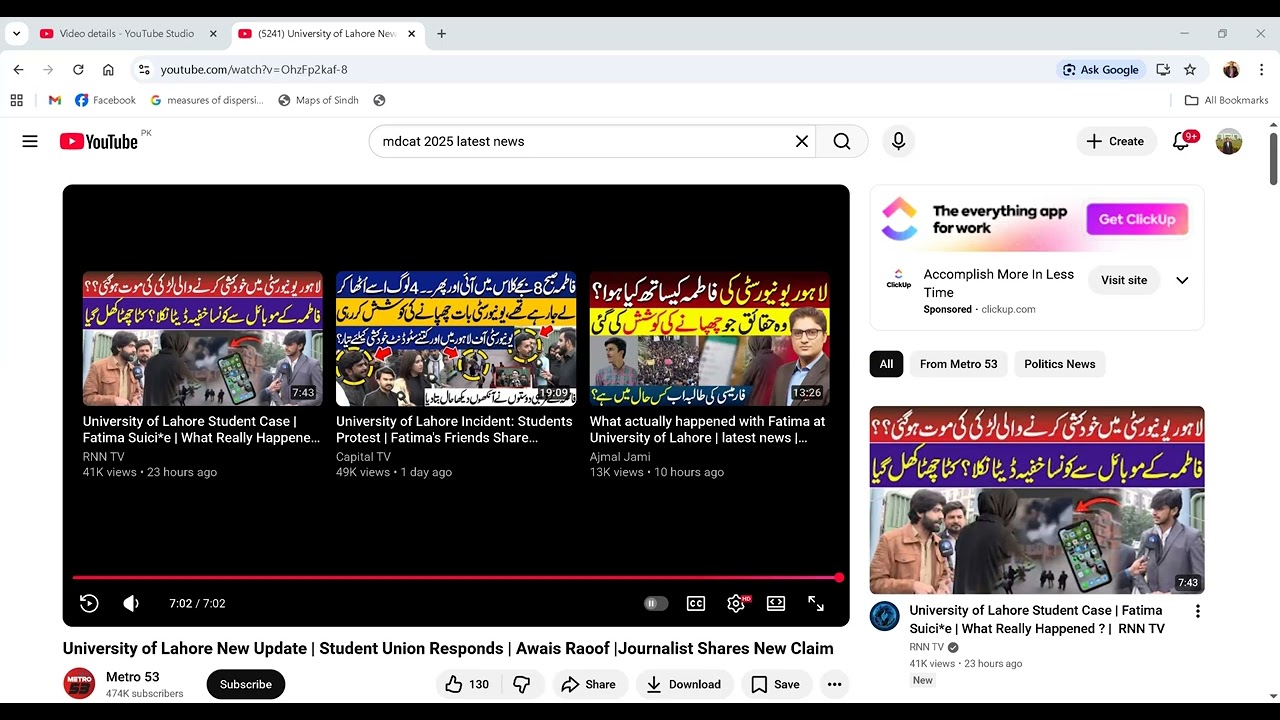Switch to the Video details YouTube Studio tab

(x=127, y=34)
